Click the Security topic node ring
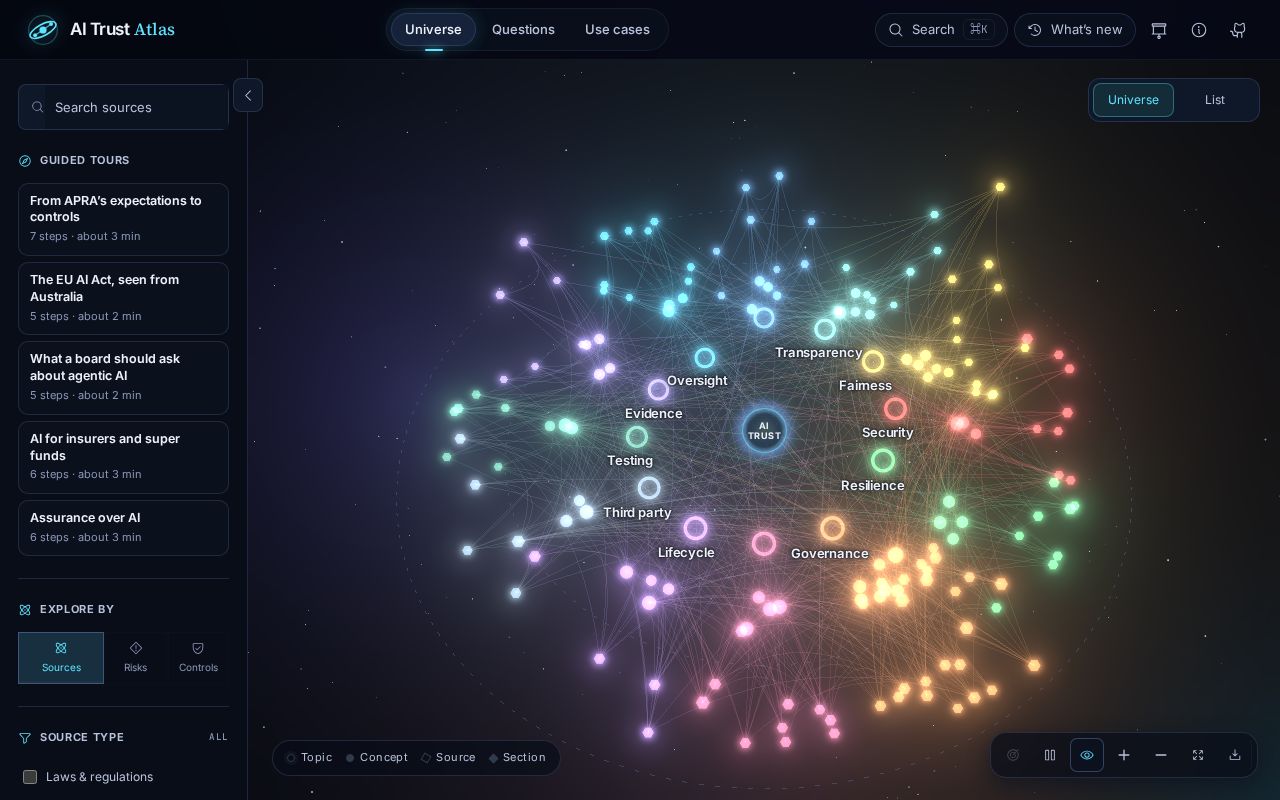The width and height of the screenshot is (1280, 800). (896, 409)
